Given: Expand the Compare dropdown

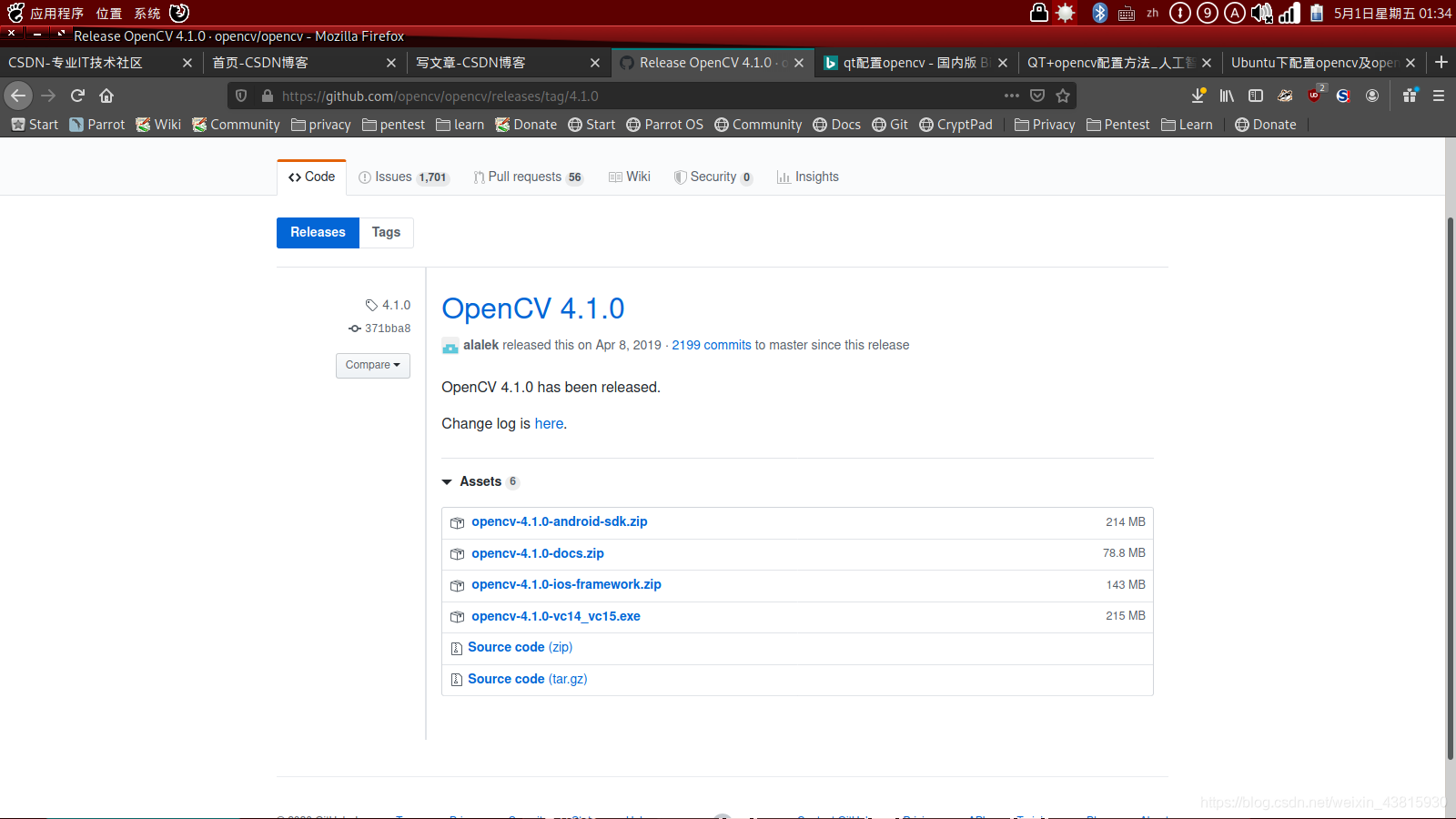Looking at the screenshot, I should pos(373,365).
